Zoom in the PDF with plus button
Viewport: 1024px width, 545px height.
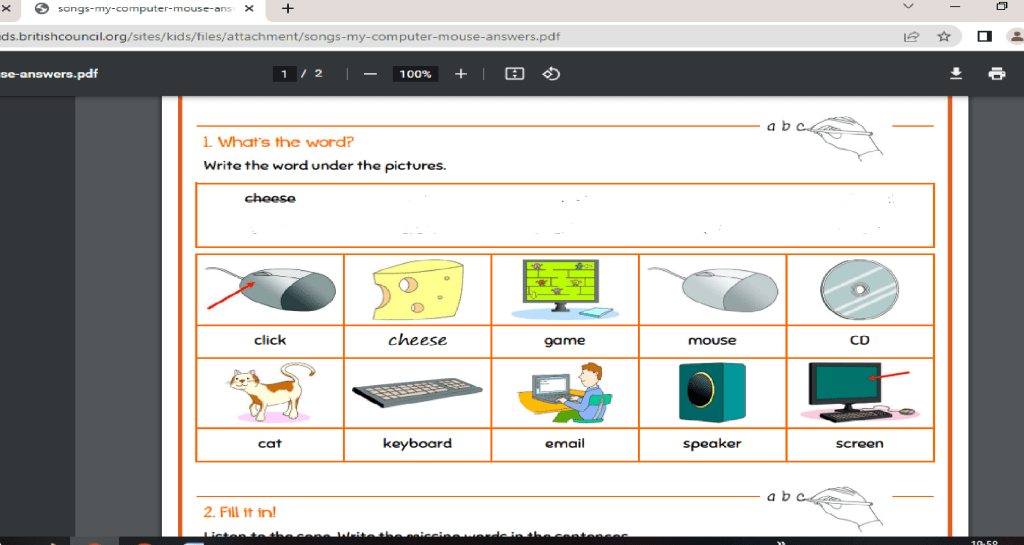[x=461, y=74]
